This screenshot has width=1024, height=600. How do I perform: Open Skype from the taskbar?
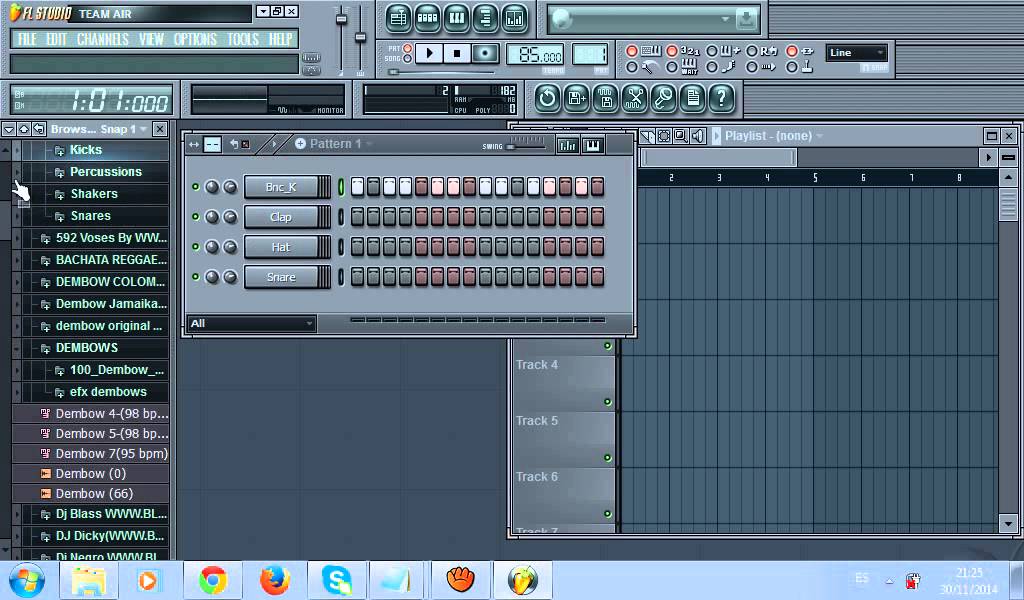337,580
